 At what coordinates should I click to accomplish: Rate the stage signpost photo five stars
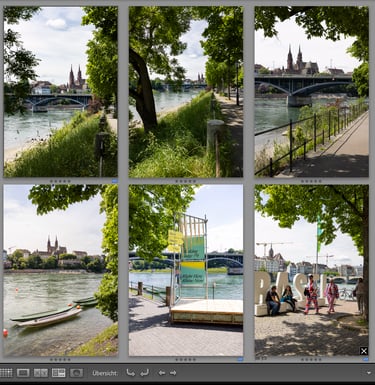[194, 360]
